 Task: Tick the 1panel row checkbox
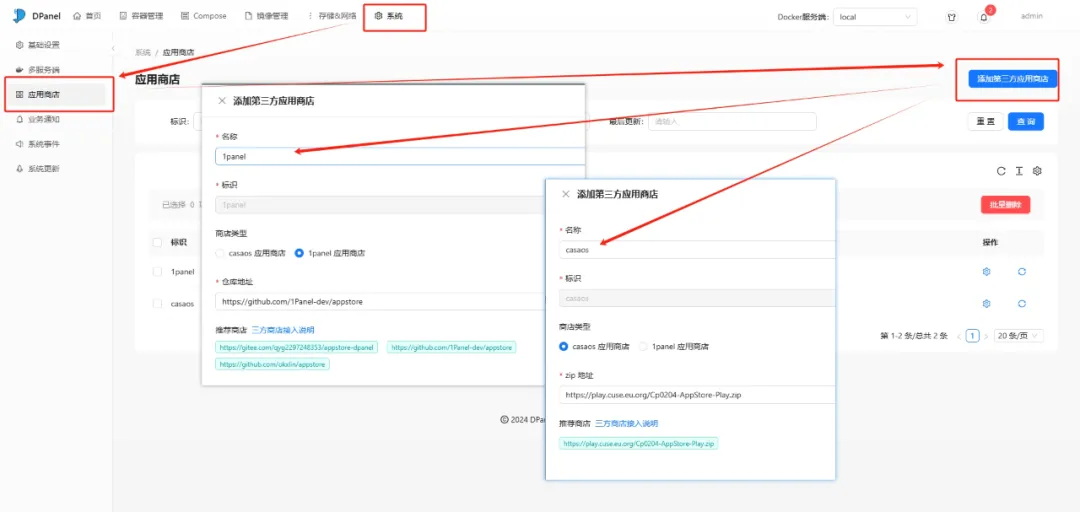(157, 272)
